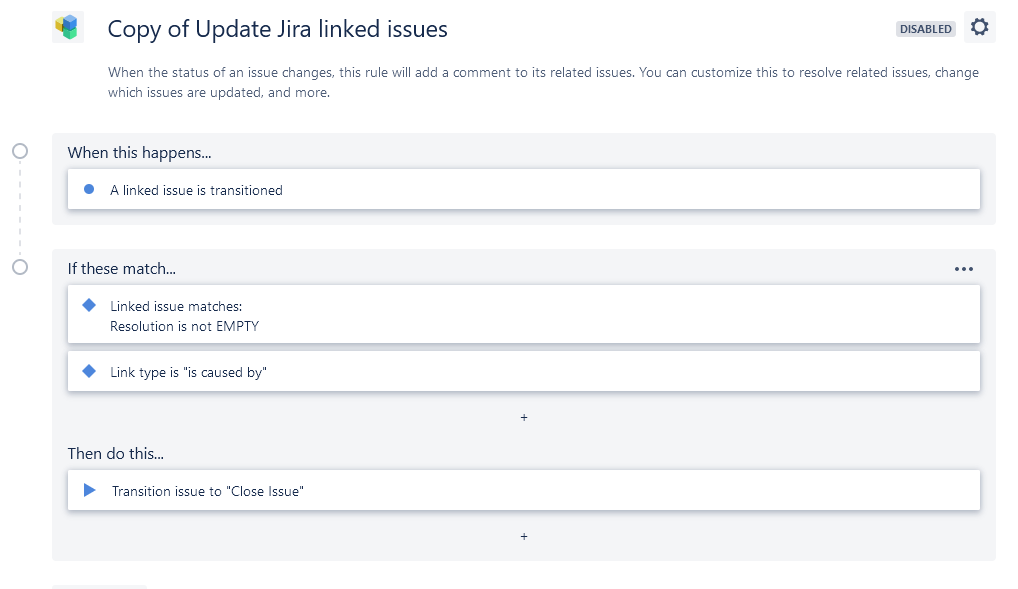Toggle the rule enabled state via DISABLED label
The image size is (1018, 589).
click(x=925, y=28)
